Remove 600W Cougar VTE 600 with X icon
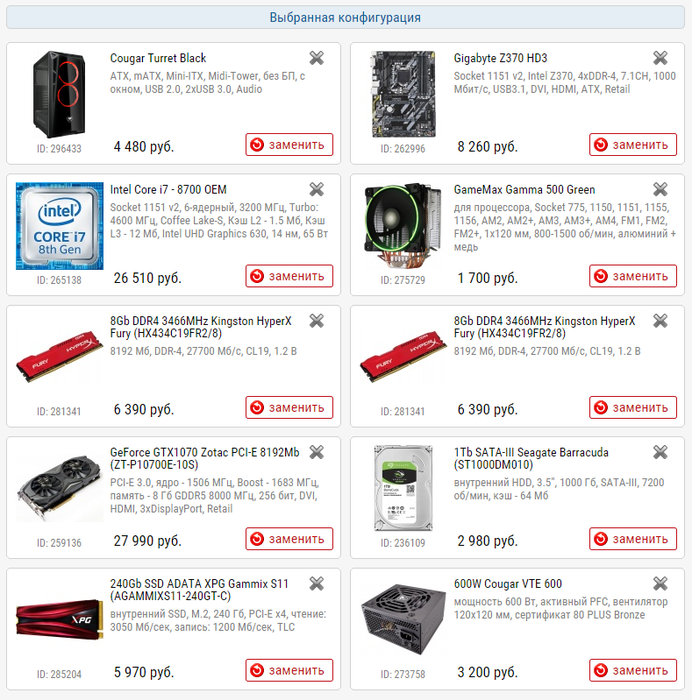 (x=660, y=583)
